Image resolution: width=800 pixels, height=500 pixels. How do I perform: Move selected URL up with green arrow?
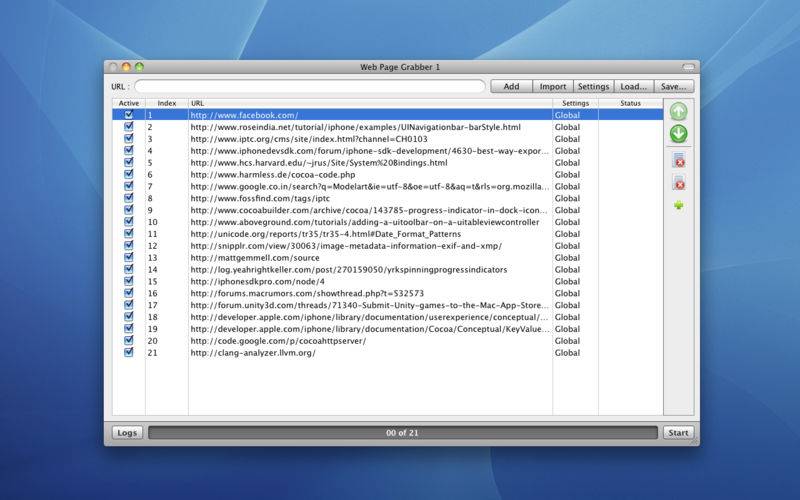point(678,112)
